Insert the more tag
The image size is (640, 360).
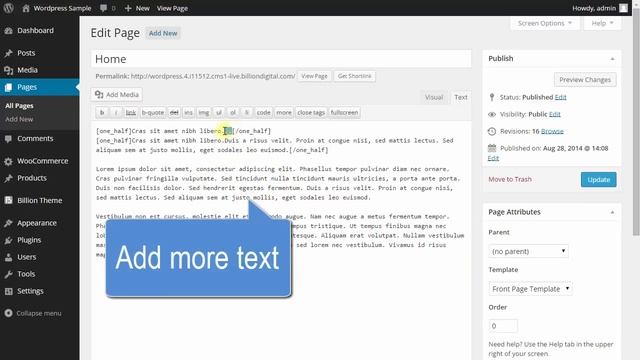pyautogui.click(x=284, y=112)
